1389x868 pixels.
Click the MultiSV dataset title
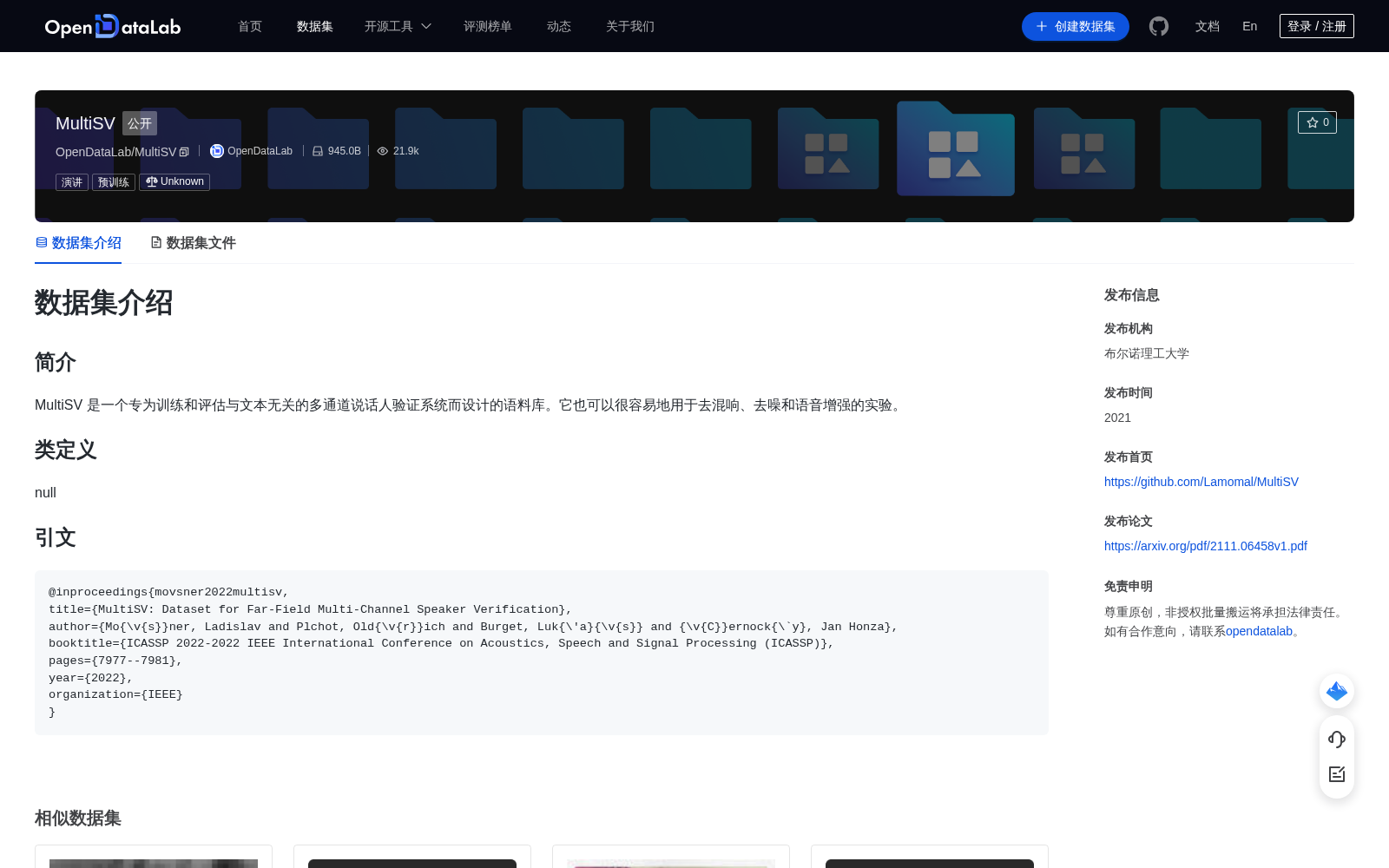click(x=85, y=123)
